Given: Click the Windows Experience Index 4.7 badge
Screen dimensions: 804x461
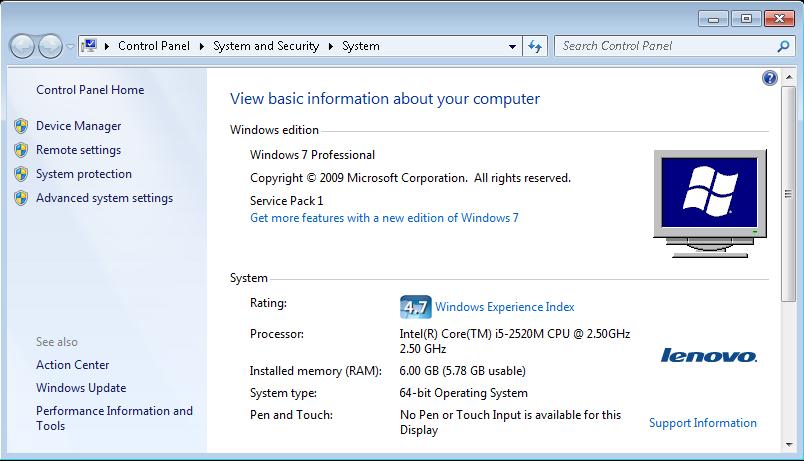Looking at the screenshot, I should pyautogui.click(x=415, y=307).
